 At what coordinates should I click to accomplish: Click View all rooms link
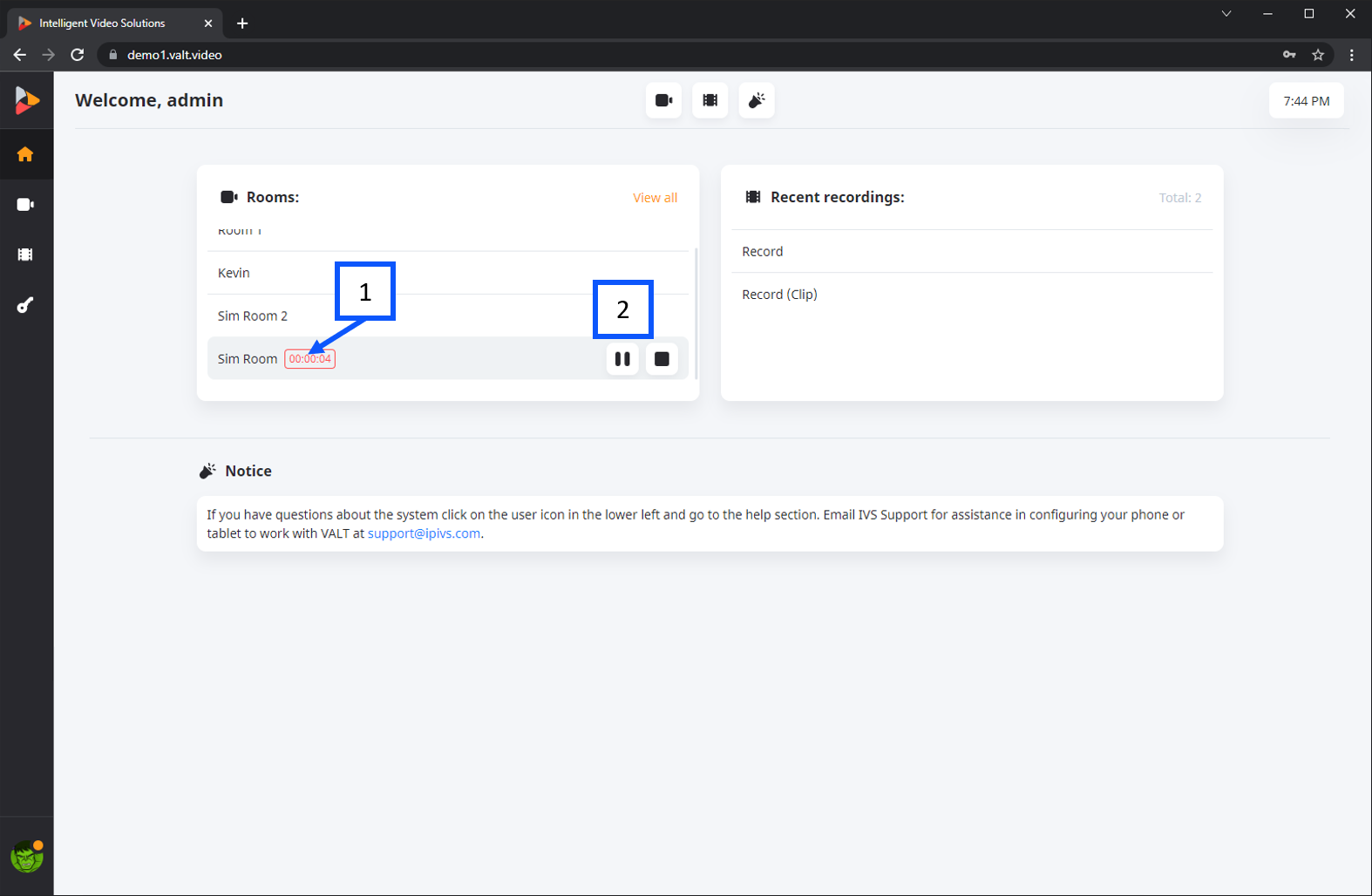click(655, 198)
